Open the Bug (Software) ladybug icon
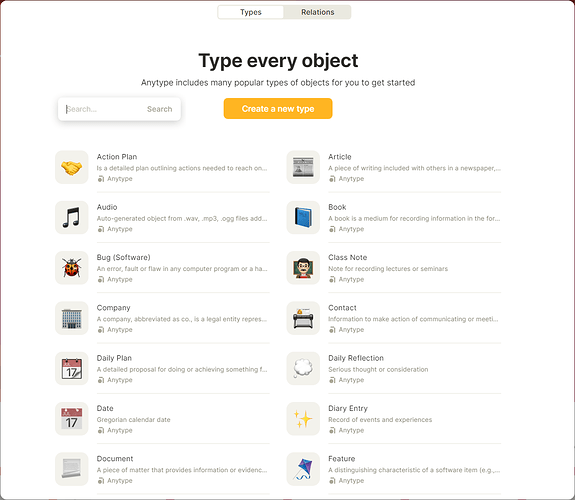This screenshot has width=575, height=500. (72, 268)
